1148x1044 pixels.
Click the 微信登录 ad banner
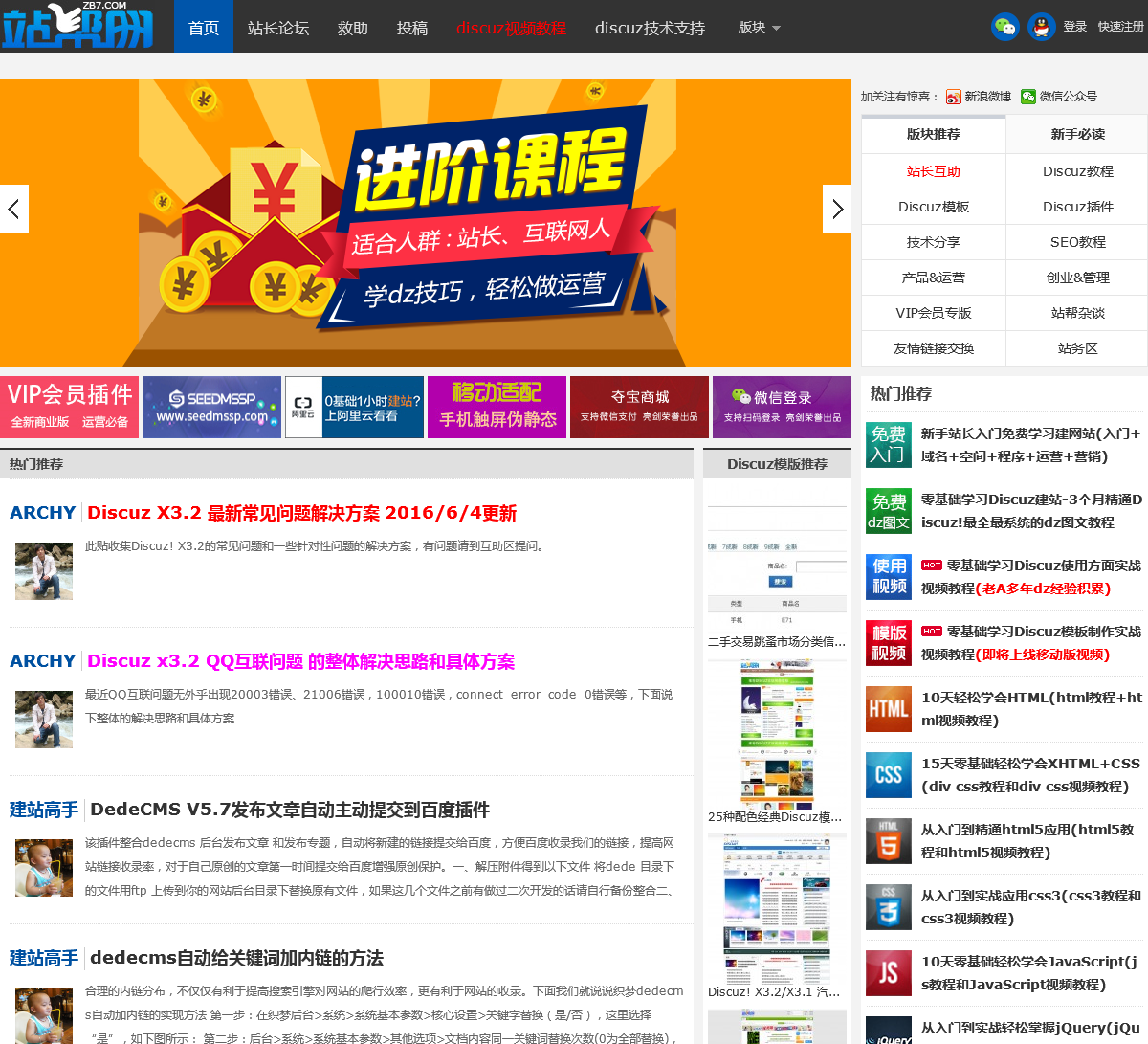(x=782, y=407)
